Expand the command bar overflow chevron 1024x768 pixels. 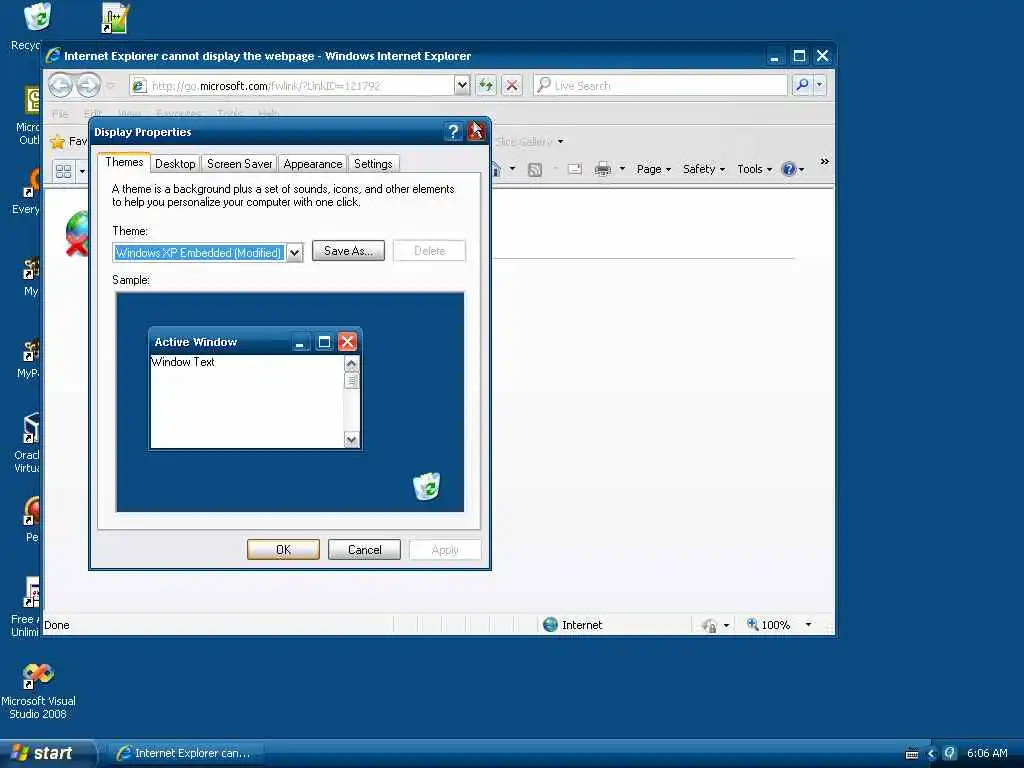824,161
